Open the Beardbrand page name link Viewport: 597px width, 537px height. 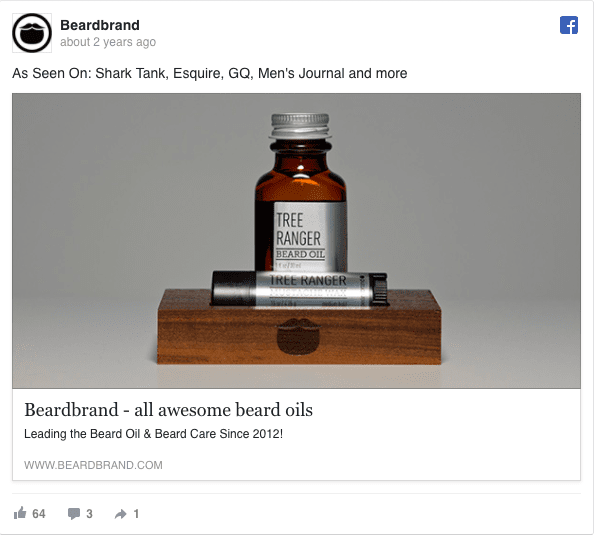coord(100,25)
